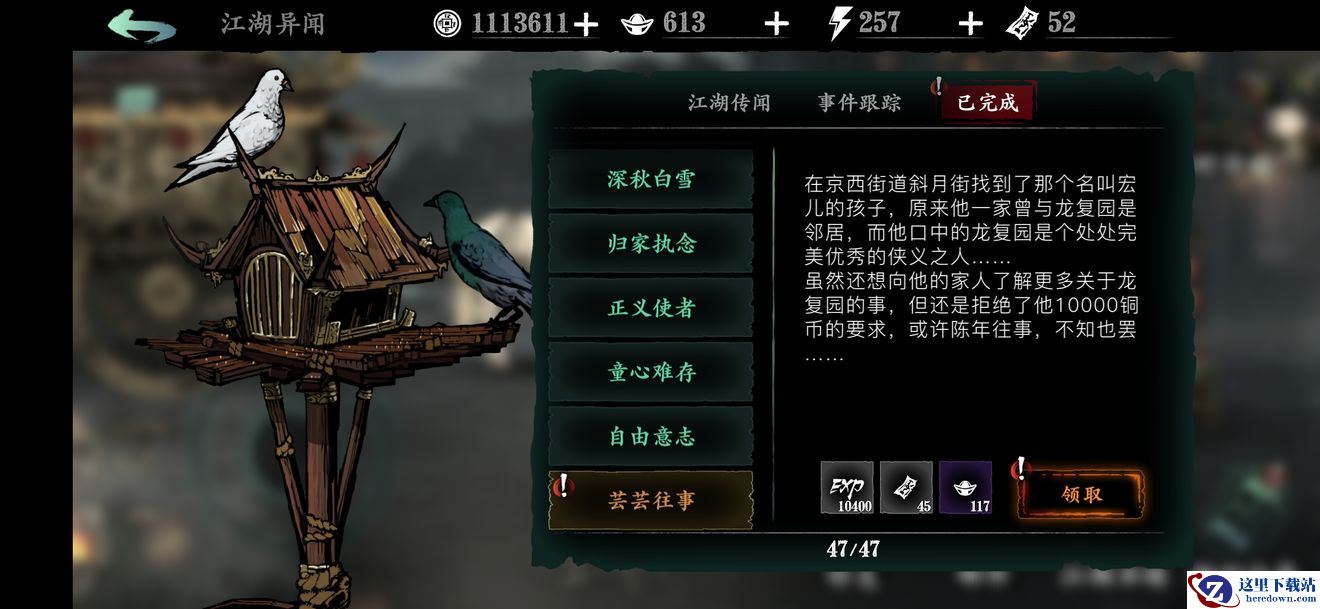Open the 童心难存 story entry
This screenshot has width=1320, height=609.
[x=651, y=372]
